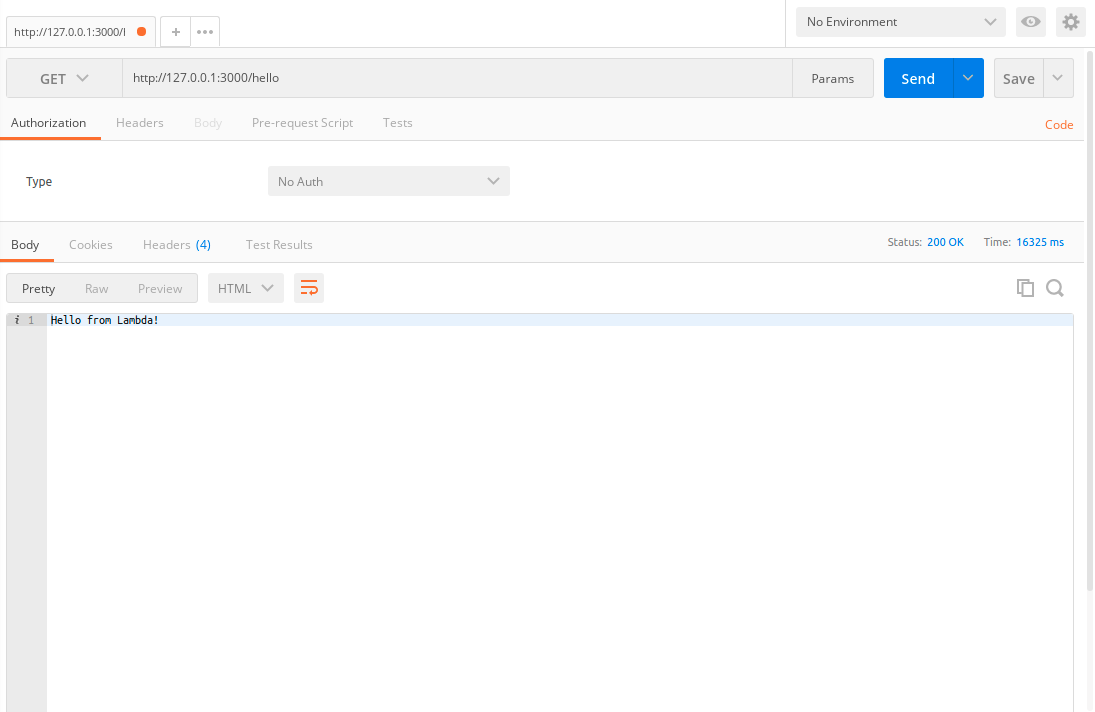Open the response Cookies tab

tap(91, 245)
